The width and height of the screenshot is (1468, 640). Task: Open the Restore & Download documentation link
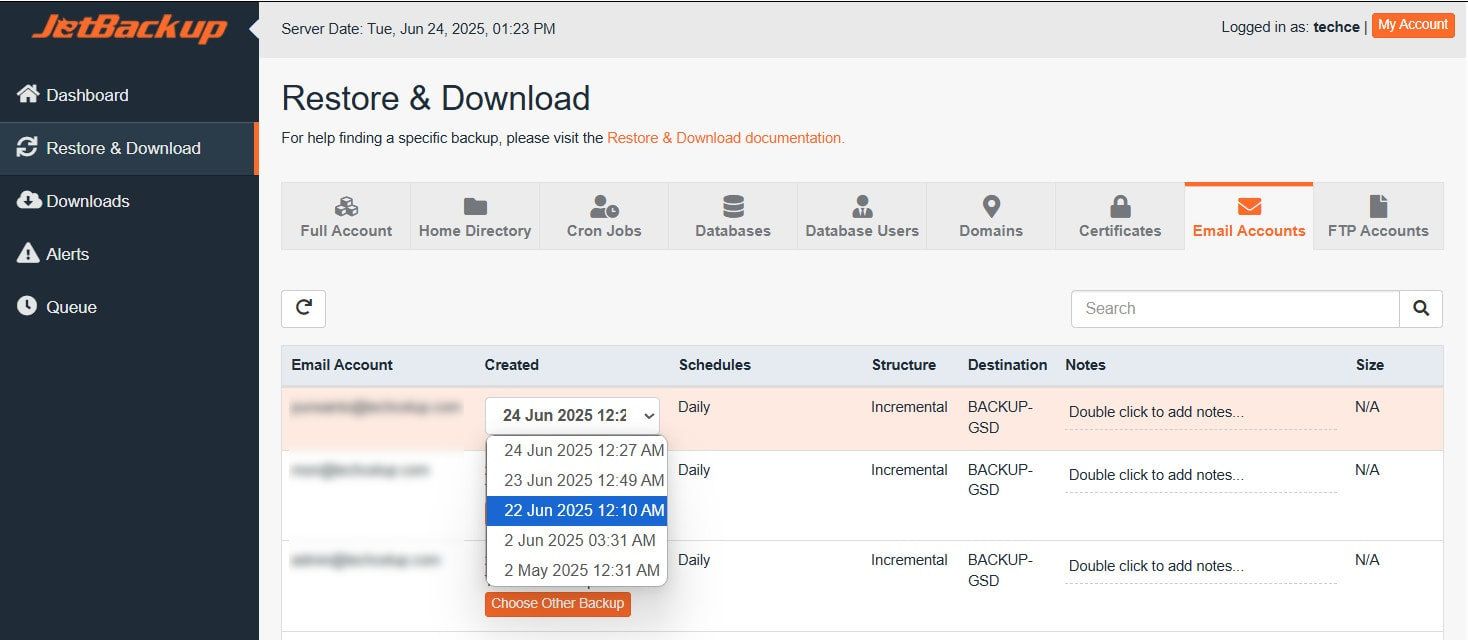tap(725, 138)
